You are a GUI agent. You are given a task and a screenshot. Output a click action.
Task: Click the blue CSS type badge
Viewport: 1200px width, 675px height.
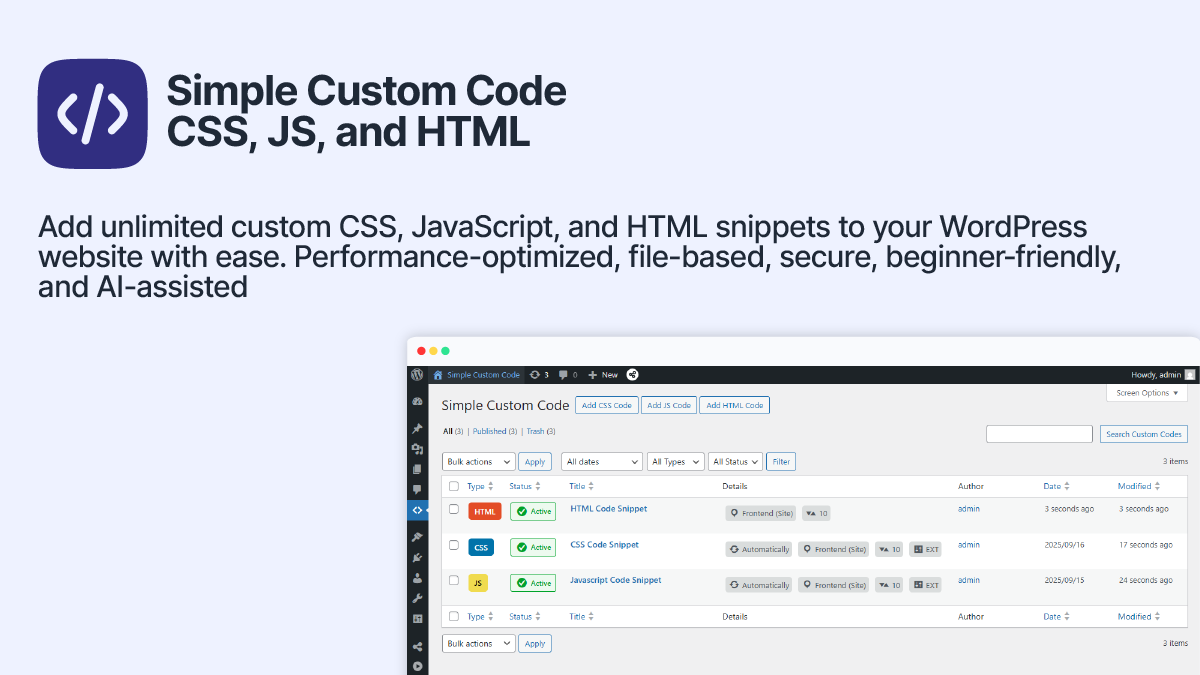click(x=481, y=548)
